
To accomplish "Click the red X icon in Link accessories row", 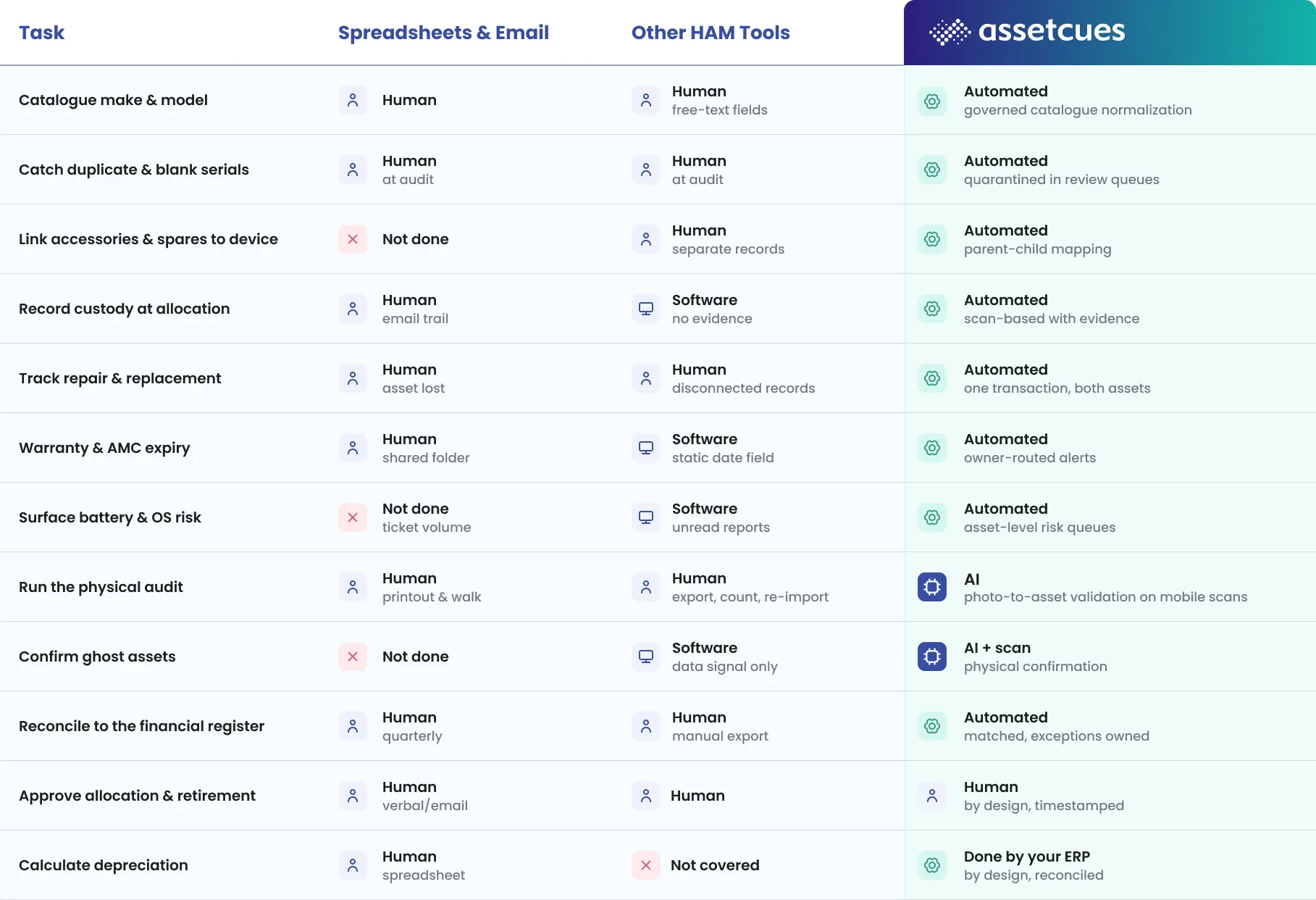I will (x=353, y=239).
